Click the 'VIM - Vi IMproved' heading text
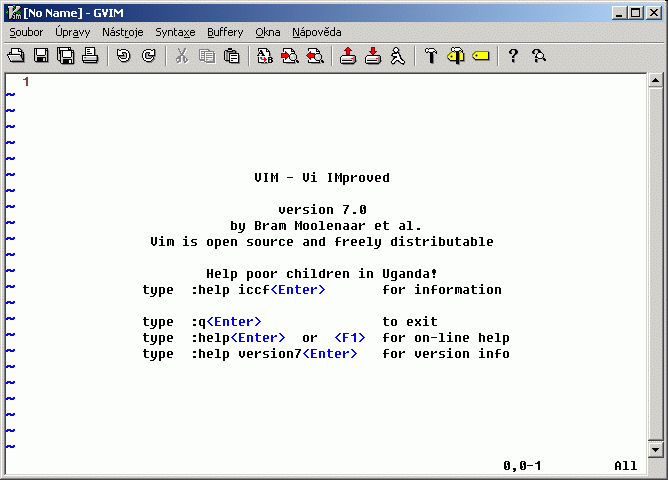Screen dimensions: 668x480 point(322,178)
